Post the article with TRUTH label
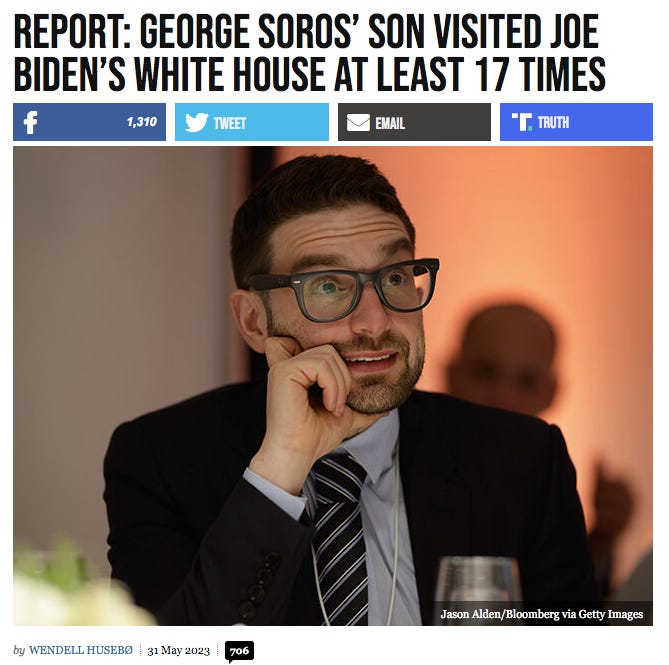Screen dimensions: 669x665 click(x=553, y=122)
